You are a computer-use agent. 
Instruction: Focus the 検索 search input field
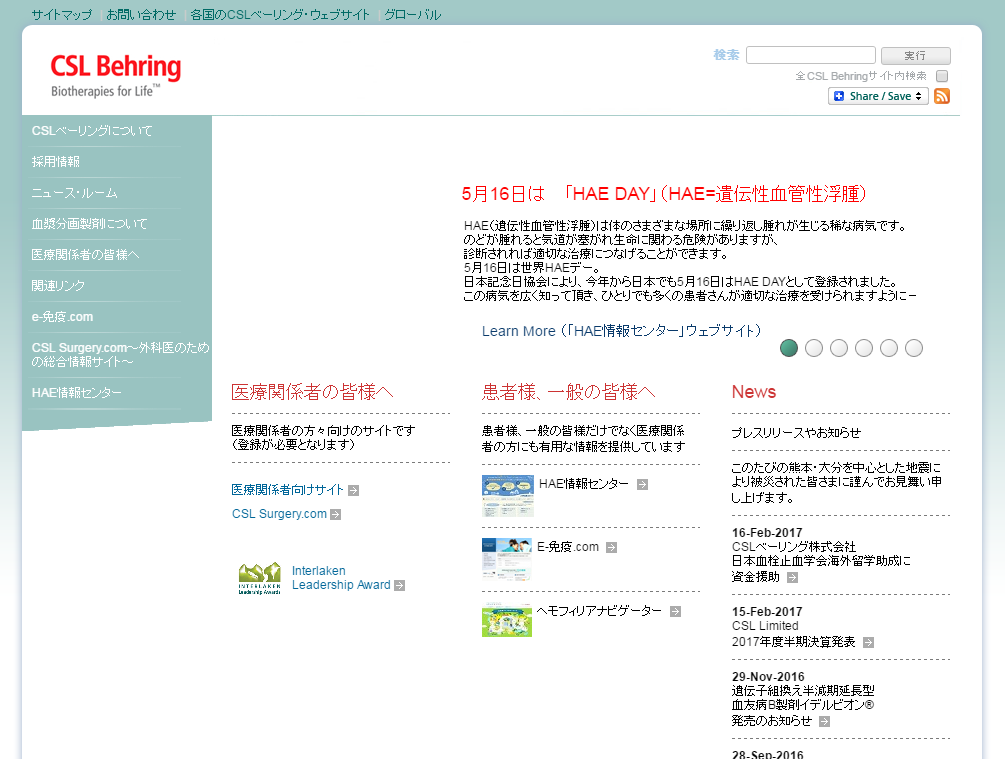[x=811, y=55]
